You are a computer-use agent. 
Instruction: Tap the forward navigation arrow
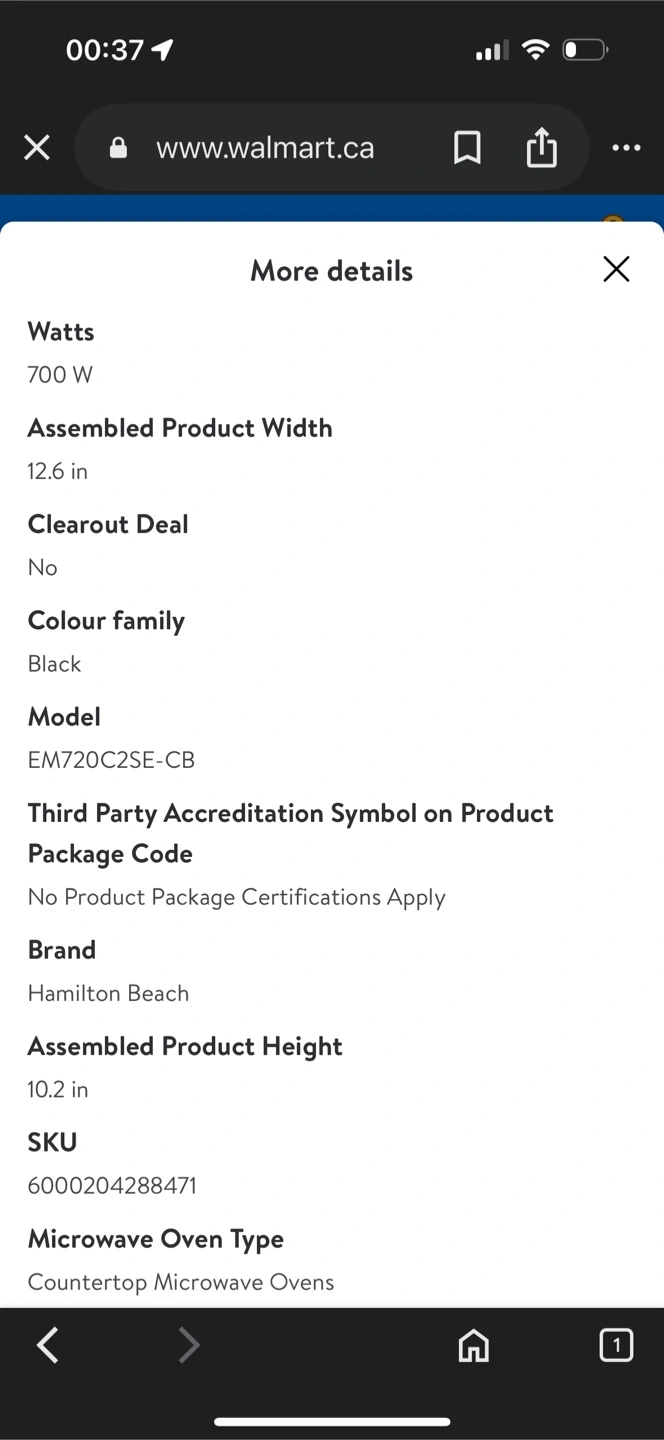point(189,1346)
